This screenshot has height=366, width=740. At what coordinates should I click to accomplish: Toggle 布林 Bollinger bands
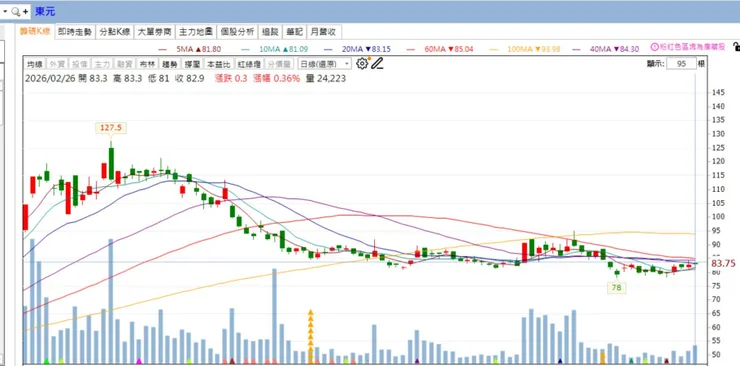pyautogui.click(x=146, y=64)
